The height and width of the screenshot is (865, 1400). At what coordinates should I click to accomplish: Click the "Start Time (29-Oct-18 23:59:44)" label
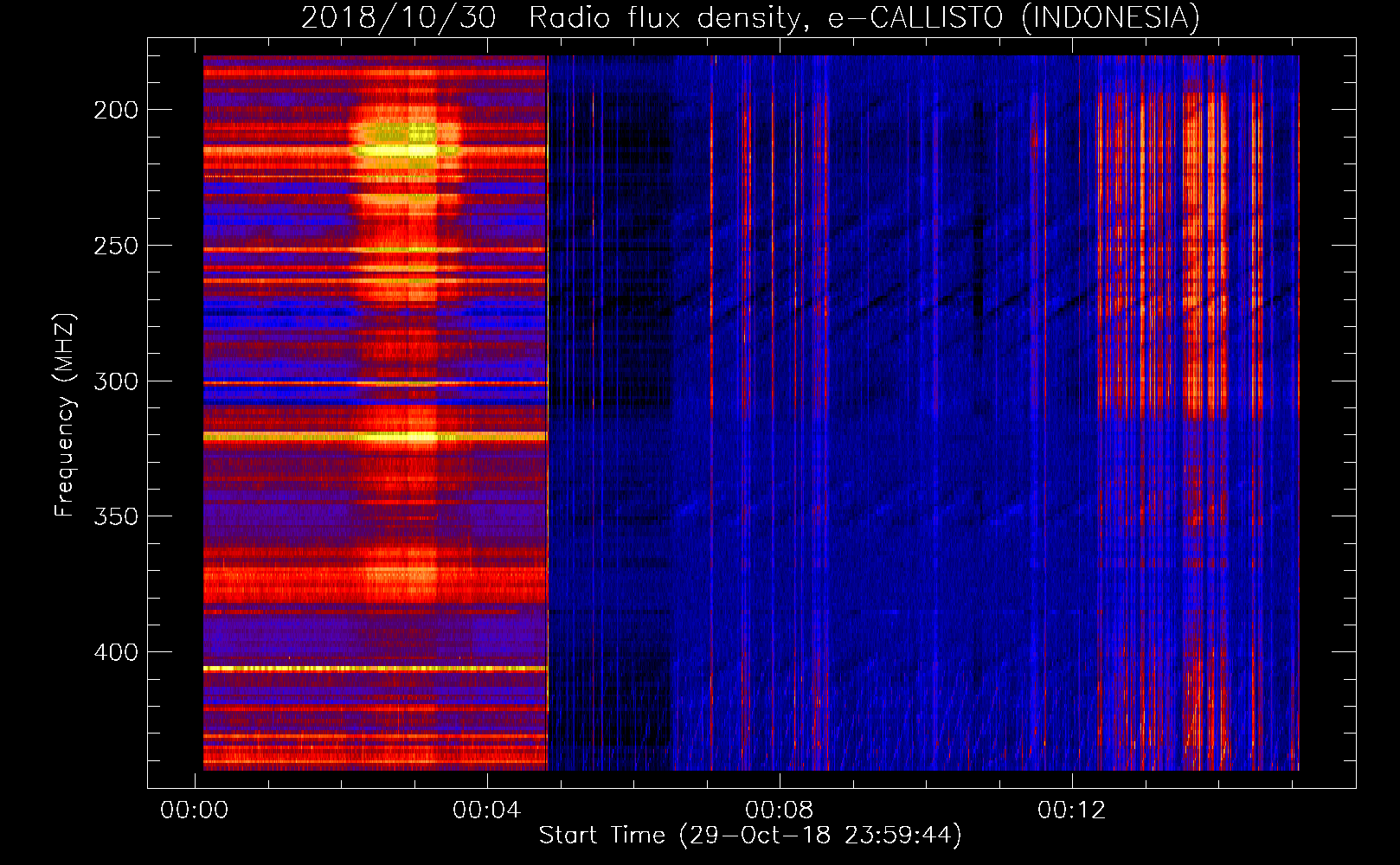[750, 836]
